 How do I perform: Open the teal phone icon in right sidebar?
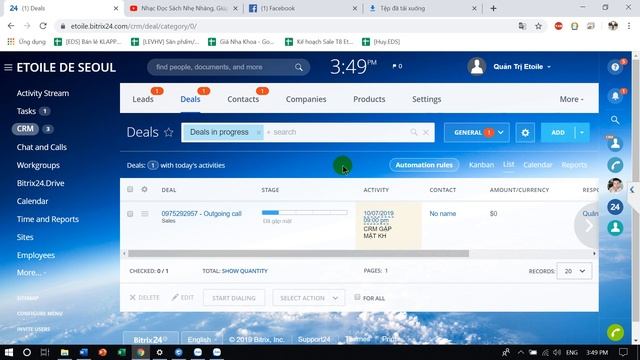[x=615, y=165]
